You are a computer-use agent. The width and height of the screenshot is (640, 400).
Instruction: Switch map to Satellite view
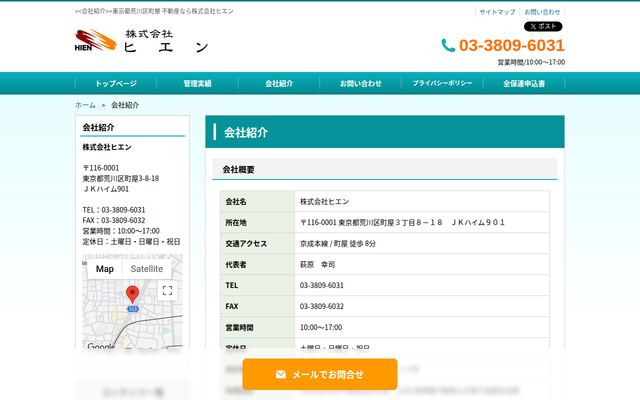coord(147,269)
